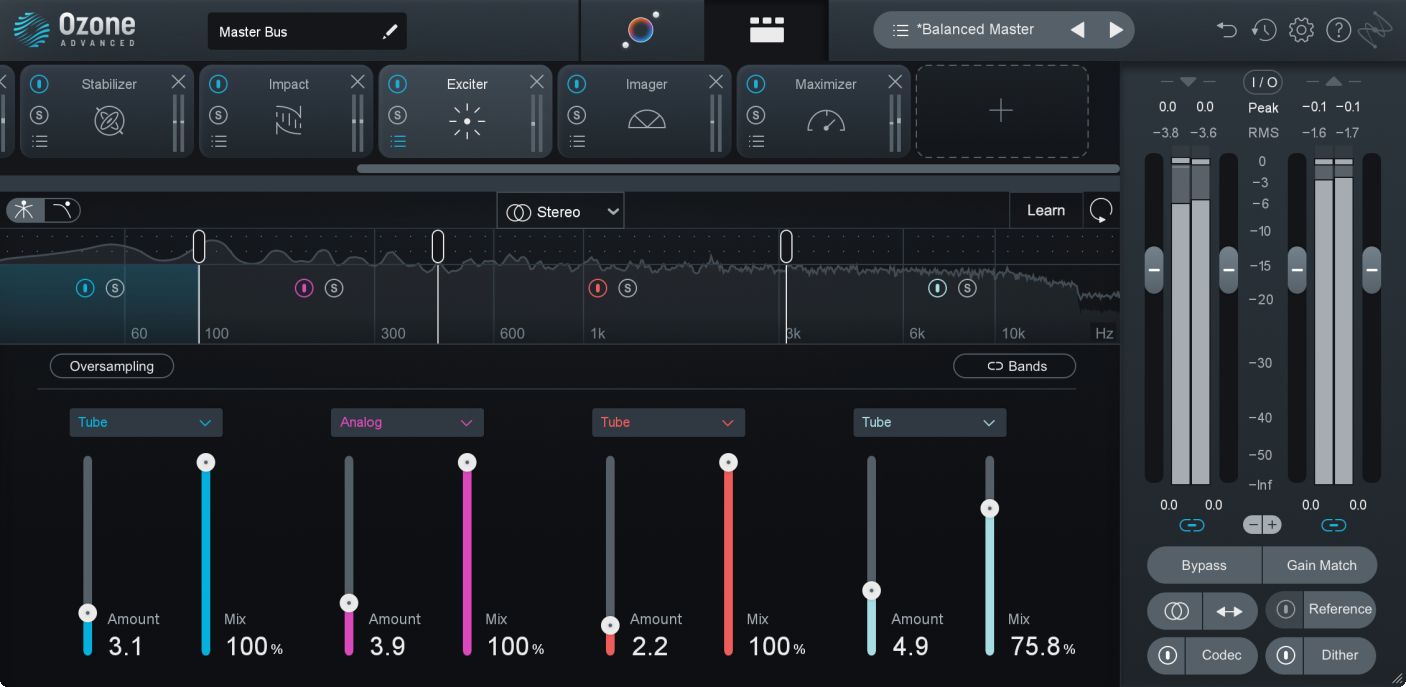Image resolution: width=1406 pixels, height=687 pixels.
Task: Solo the pink second Exciter band
Action: pyautogui.click(x=334, y=288)
